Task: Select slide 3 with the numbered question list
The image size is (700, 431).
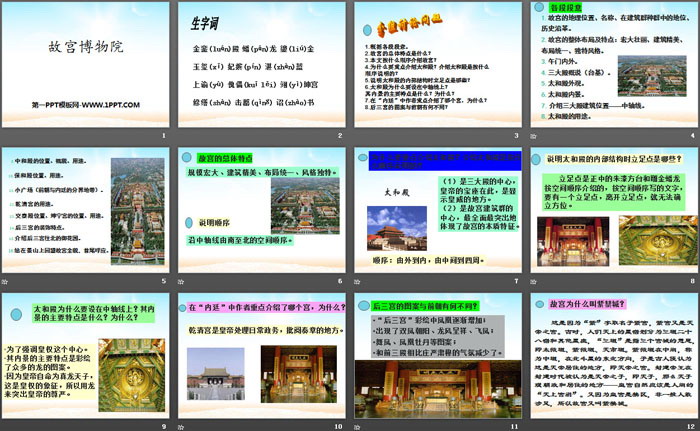Action: [438, 65]
